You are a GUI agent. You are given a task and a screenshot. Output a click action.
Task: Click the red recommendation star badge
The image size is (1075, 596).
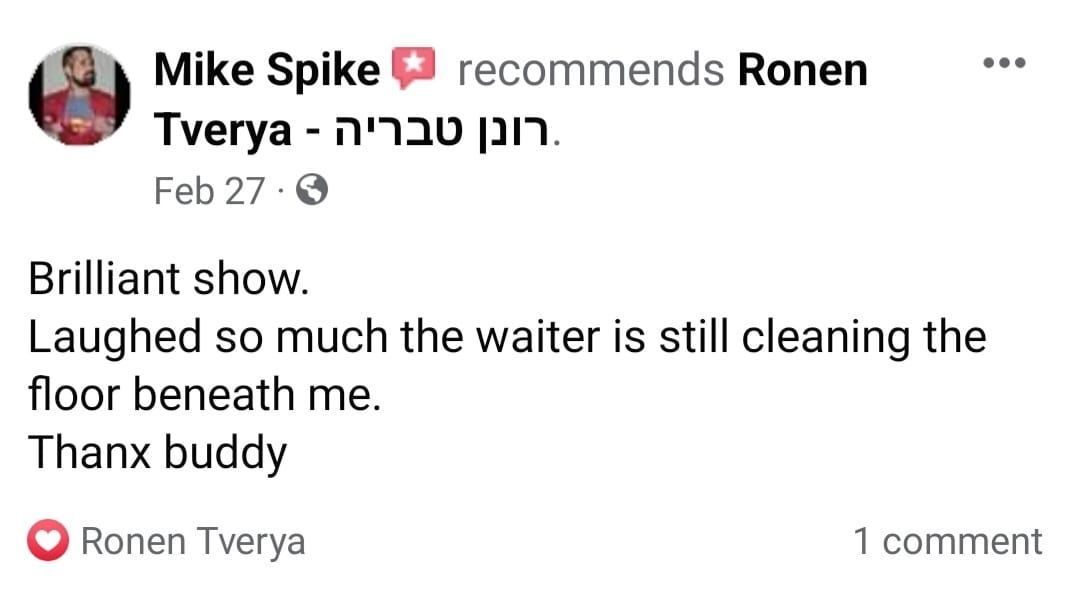[x=413, y=68]
